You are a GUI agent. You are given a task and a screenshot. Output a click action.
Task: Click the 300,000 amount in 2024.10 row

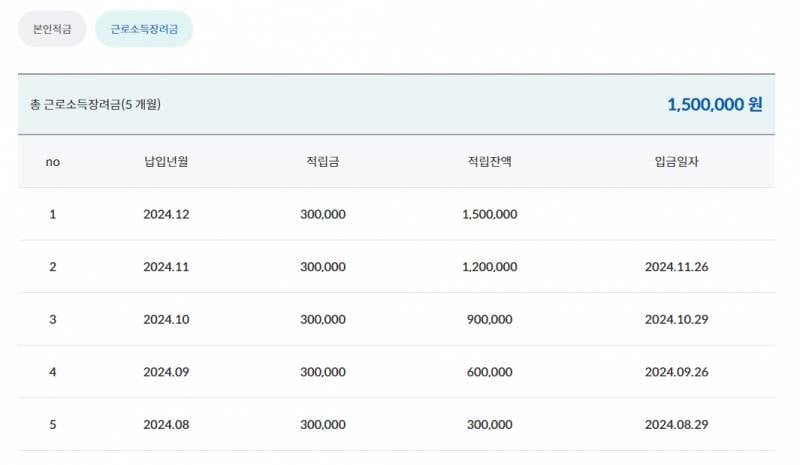pos(323,320)
